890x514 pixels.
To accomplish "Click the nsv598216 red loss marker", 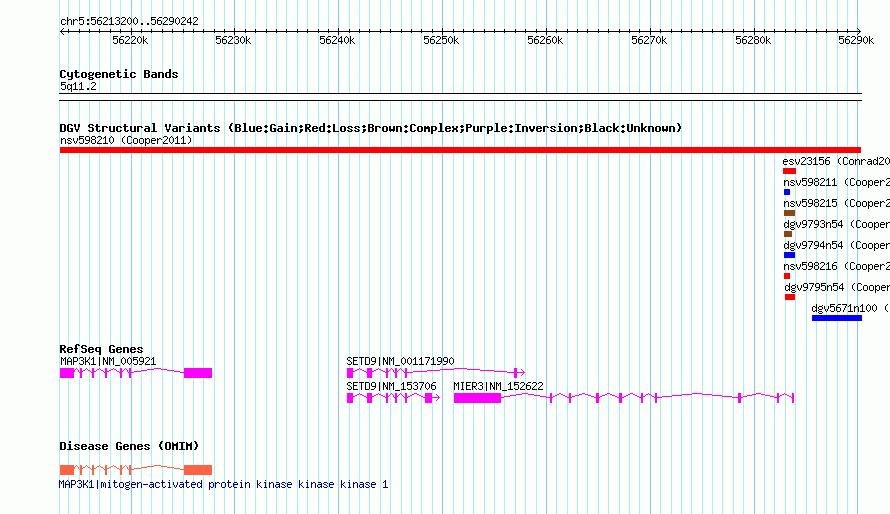I will coord(787,276).
